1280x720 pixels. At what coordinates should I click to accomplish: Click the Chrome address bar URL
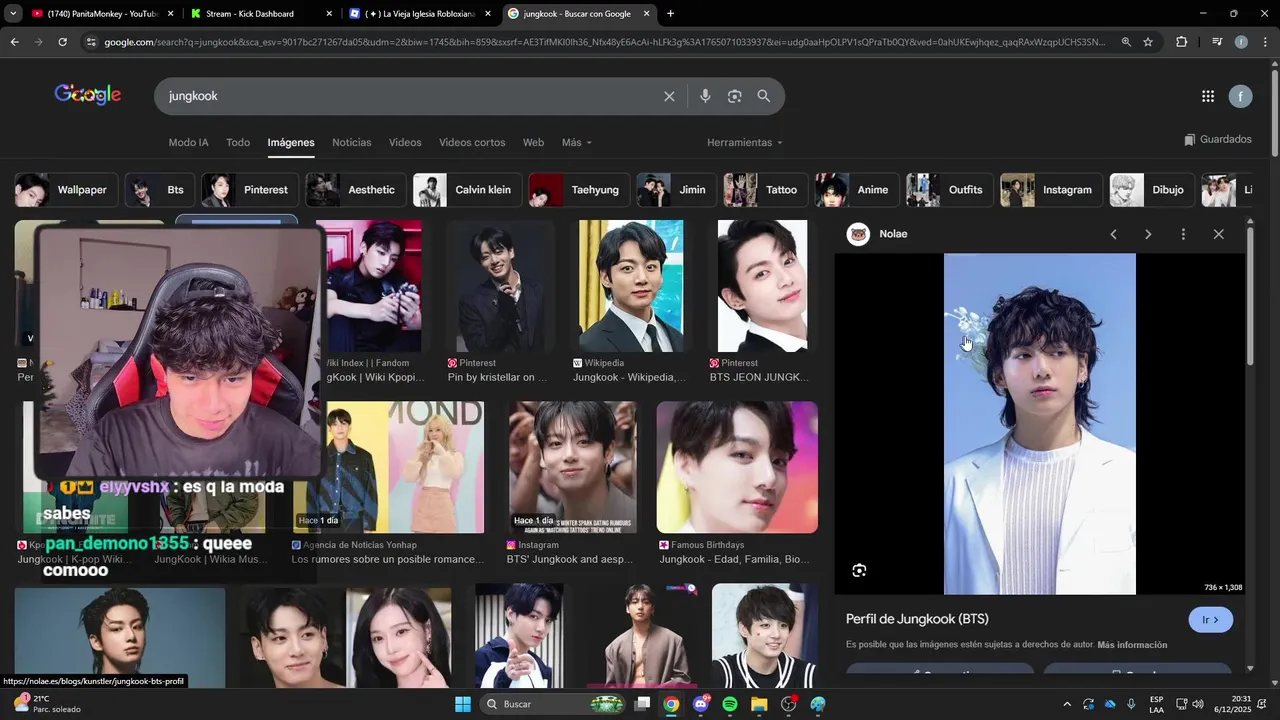point(604,42)
